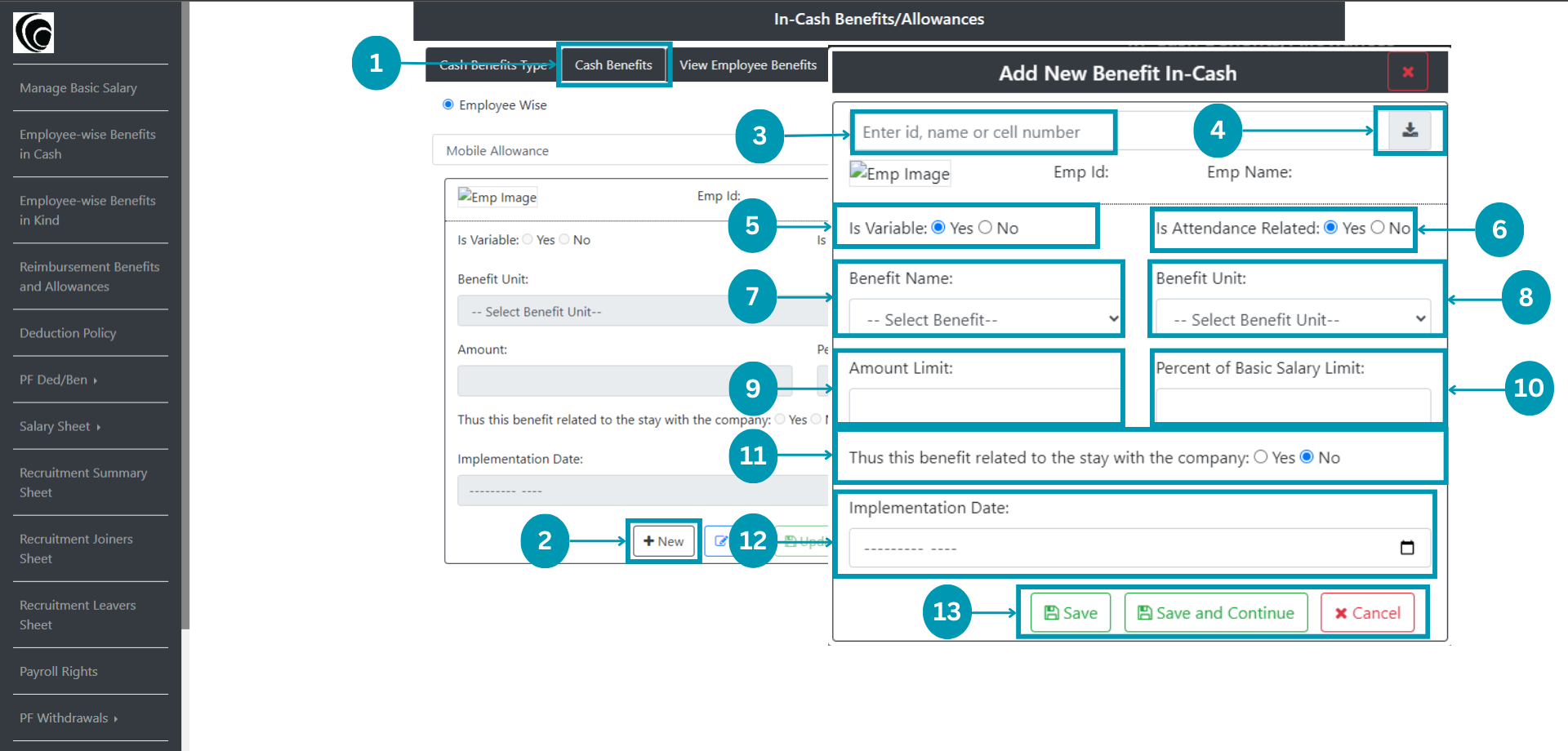Switch to Cash Benefits Type tab
1568x751 pixels.
click(x=492, y=64)
